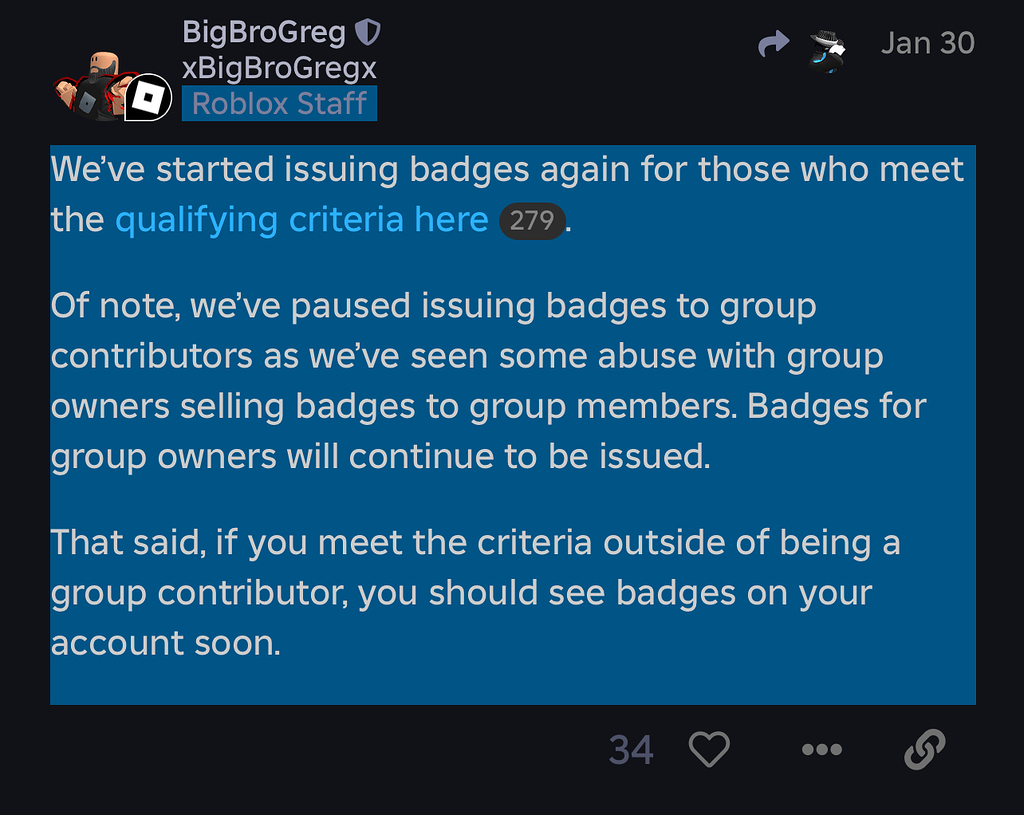Open the Roblox Staff group badge
This screenshot has height=815, width=1024.
coord(279,103)
